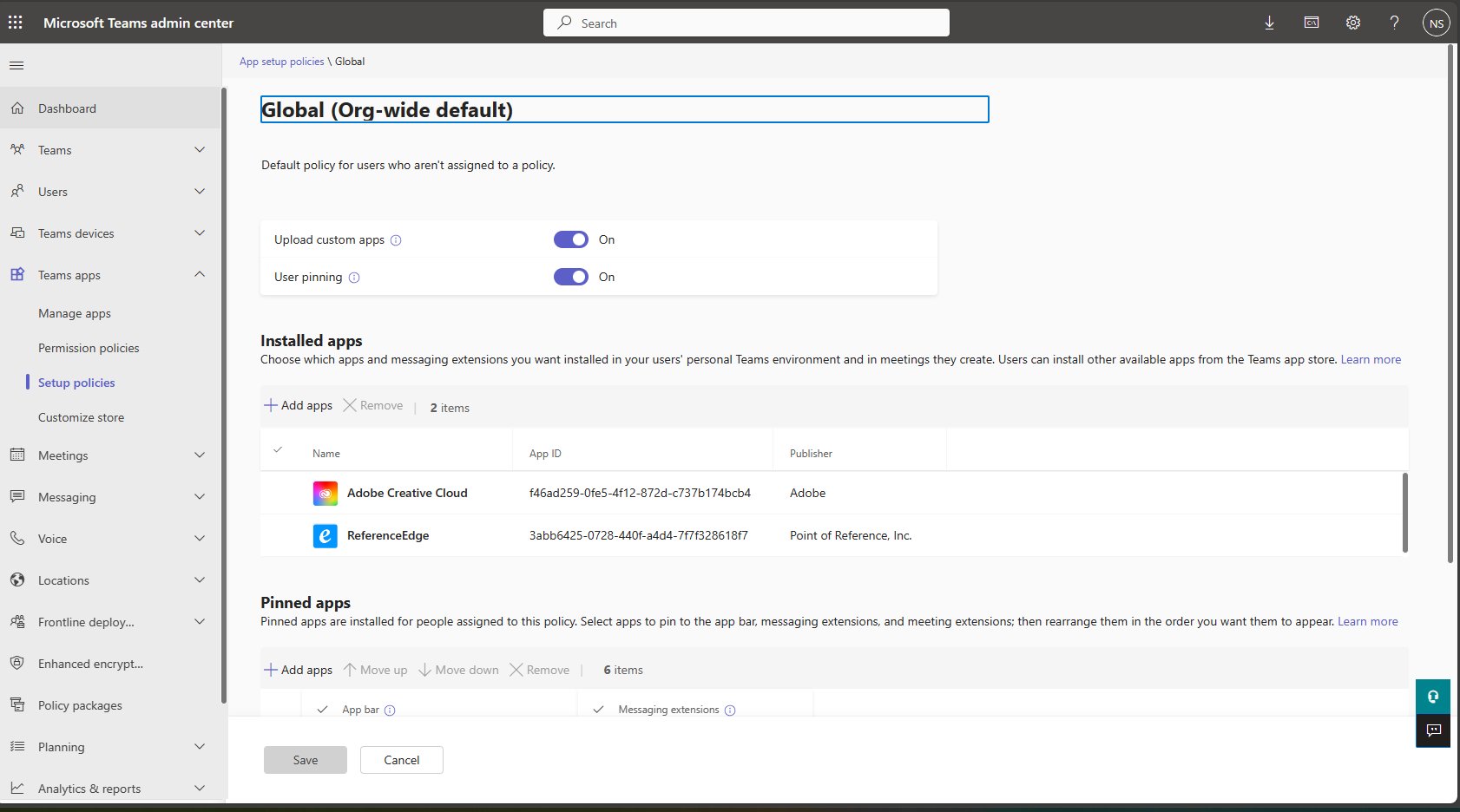1460x812 pixels.
Task: Open the Cloud Shell icon in header
Action: coord(1311,23)
